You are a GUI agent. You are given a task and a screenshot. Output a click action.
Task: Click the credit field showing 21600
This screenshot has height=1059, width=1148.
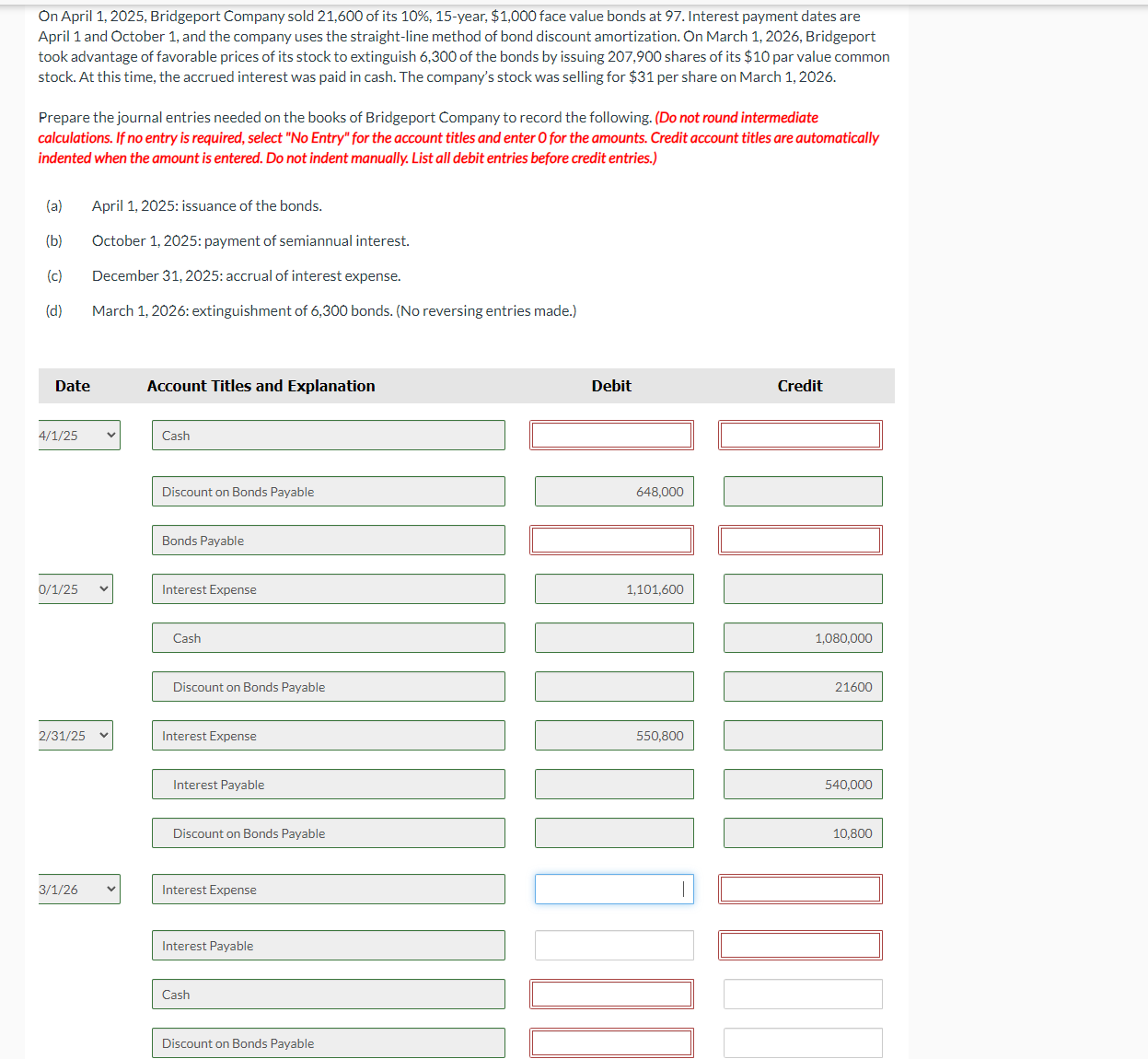(803, 687)
